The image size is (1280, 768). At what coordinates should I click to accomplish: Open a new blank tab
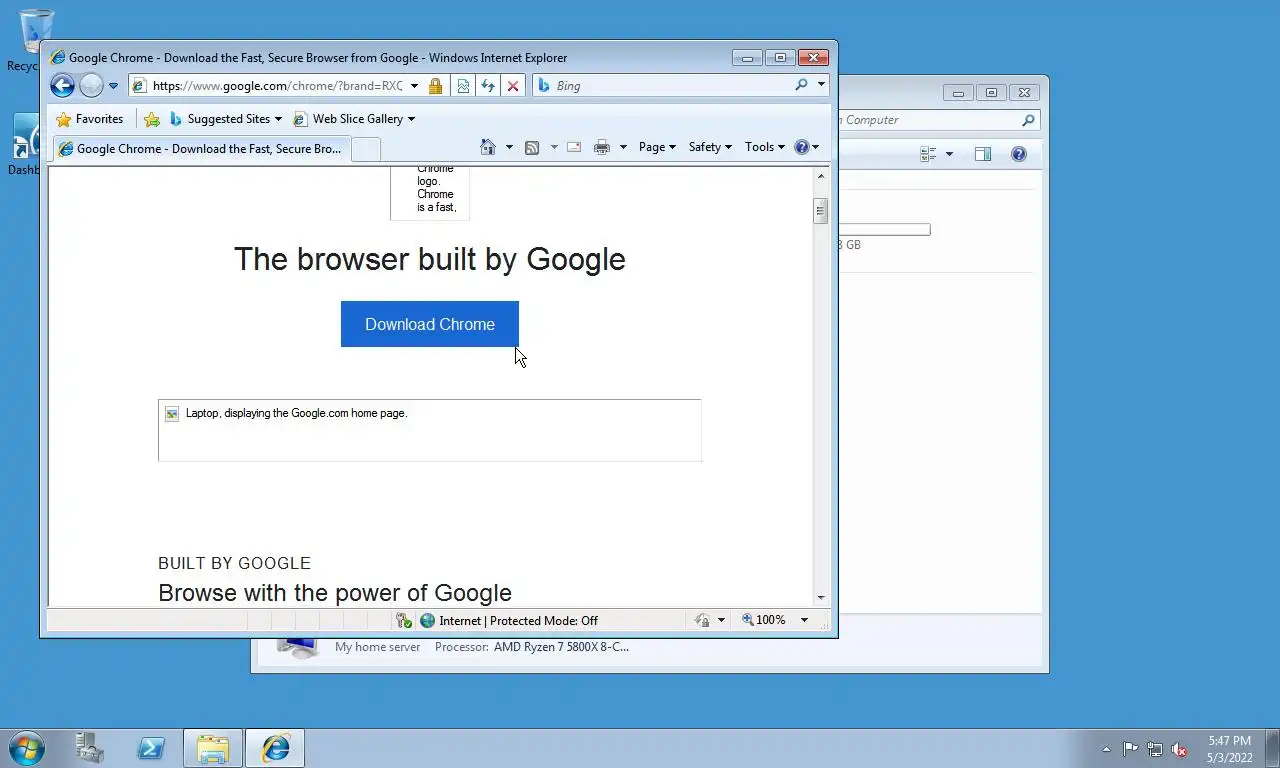(x=366, y=149)
